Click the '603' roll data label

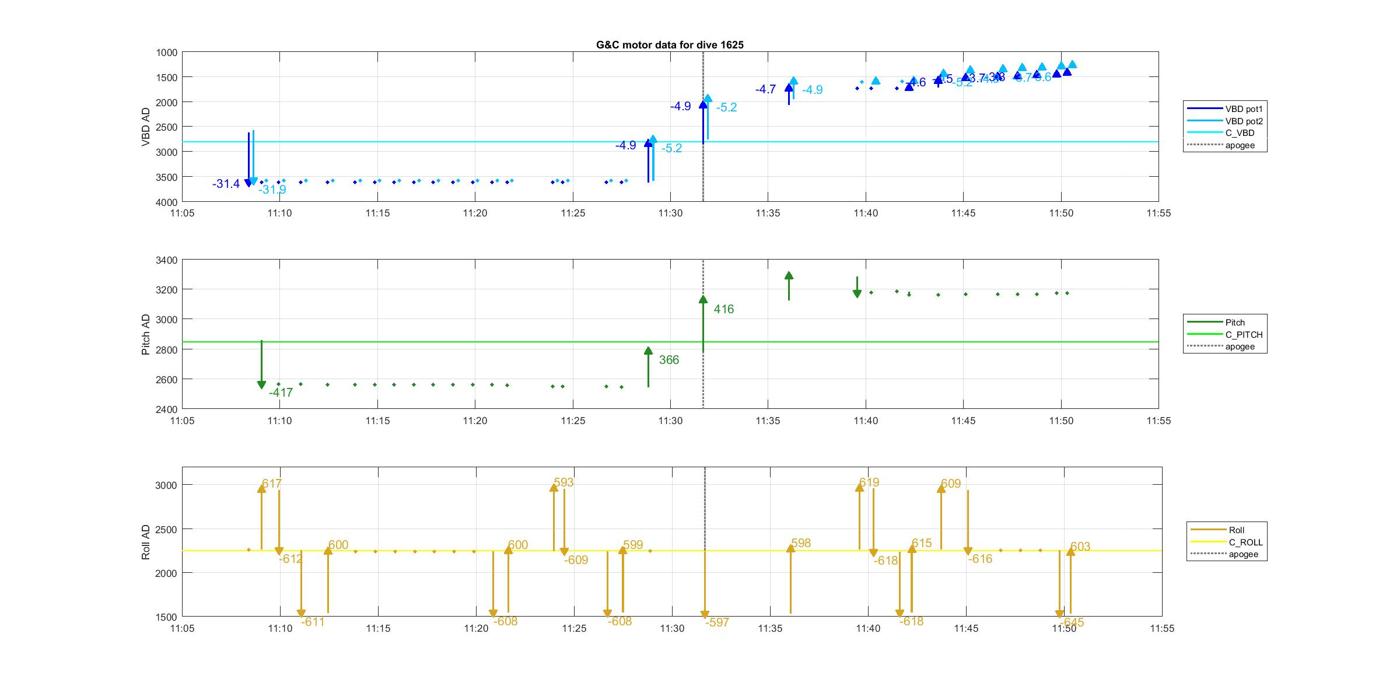[1080, 547]
